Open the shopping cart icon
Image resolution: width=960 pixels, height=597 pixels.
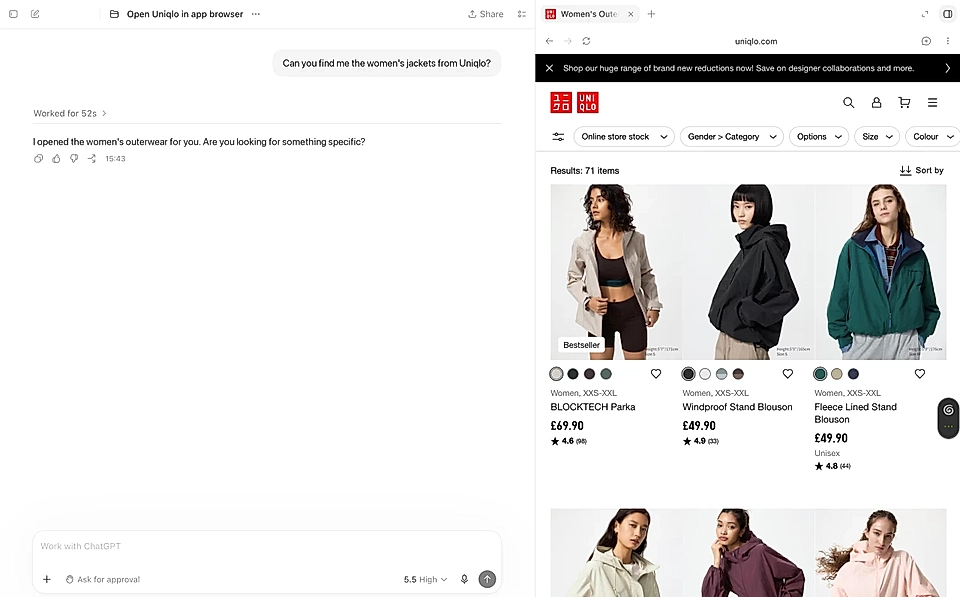pyautogui.click(x=904, y=102)
